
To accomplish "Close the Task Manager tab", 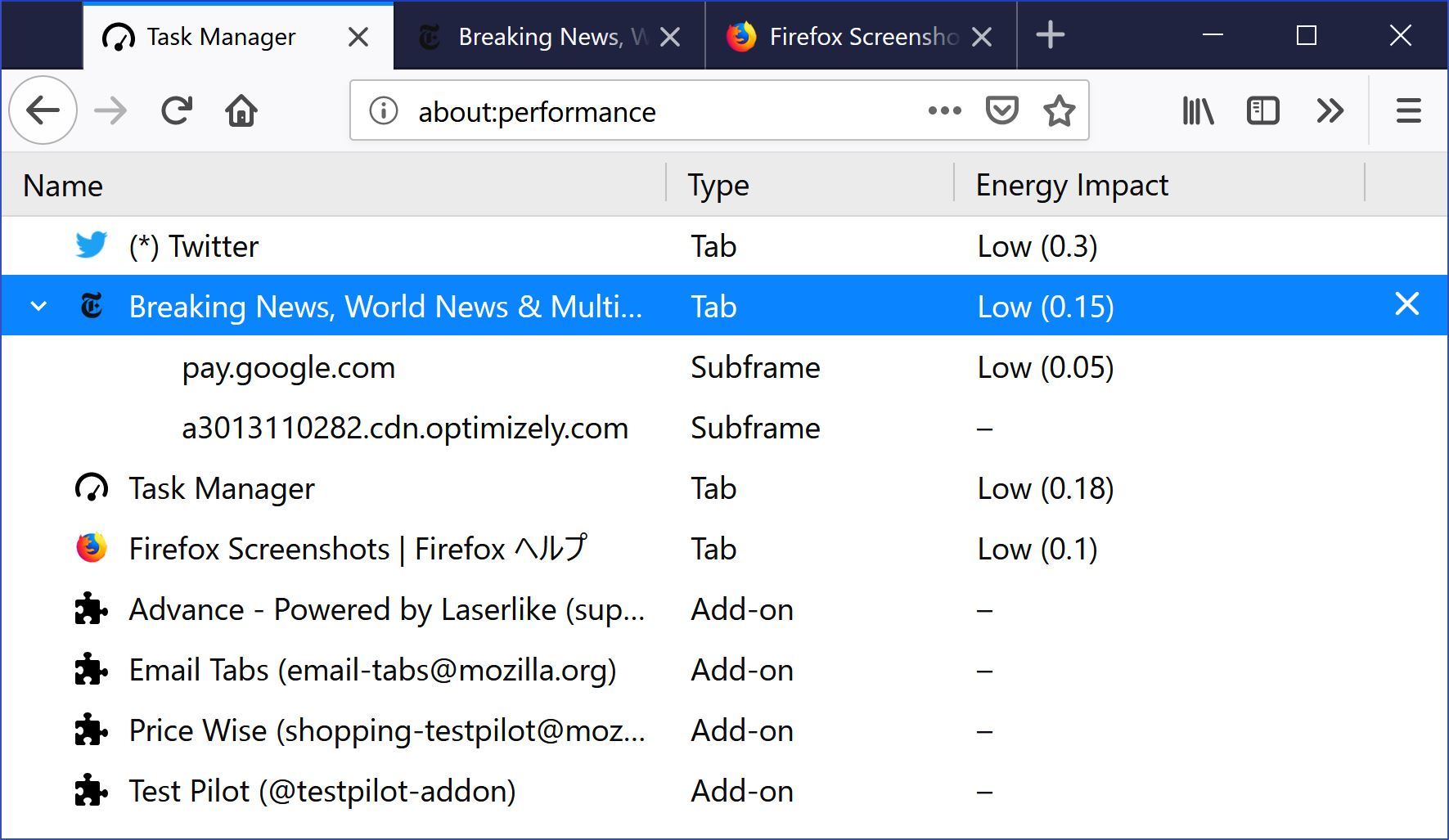I will point(358,37).
